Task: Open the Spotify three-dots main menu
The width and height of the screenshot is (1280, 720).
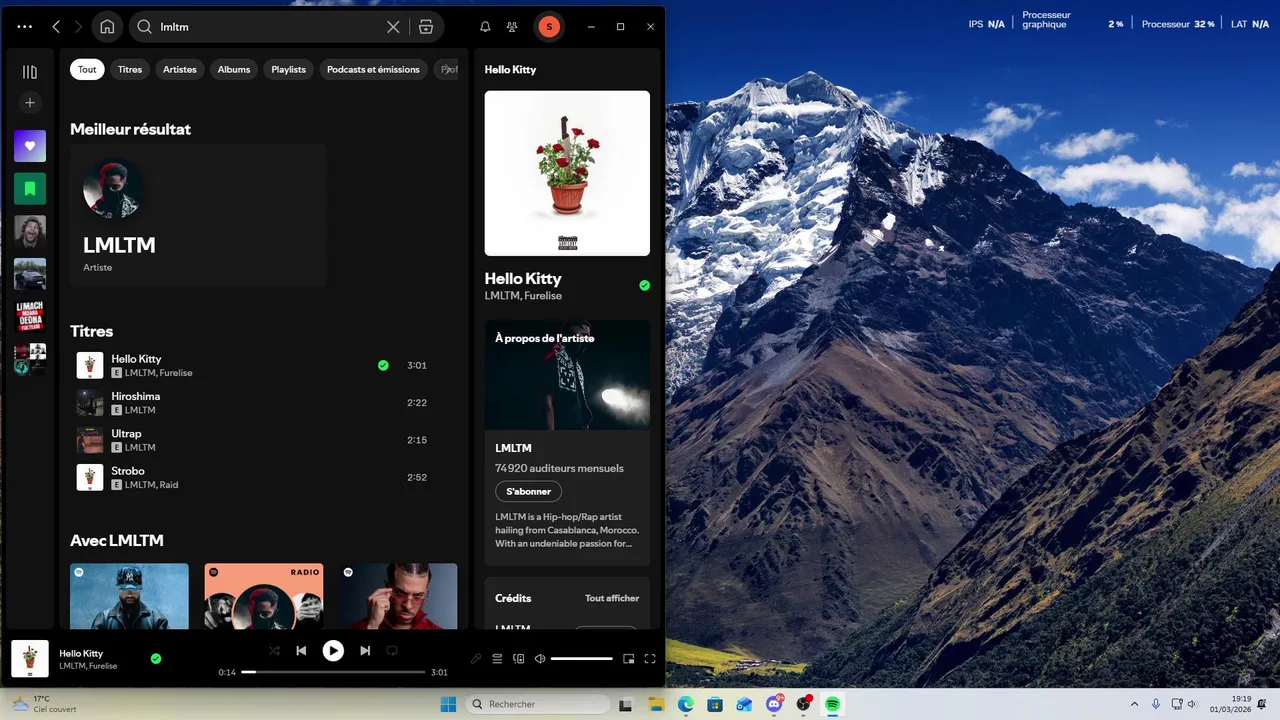Action: [25, 27]
